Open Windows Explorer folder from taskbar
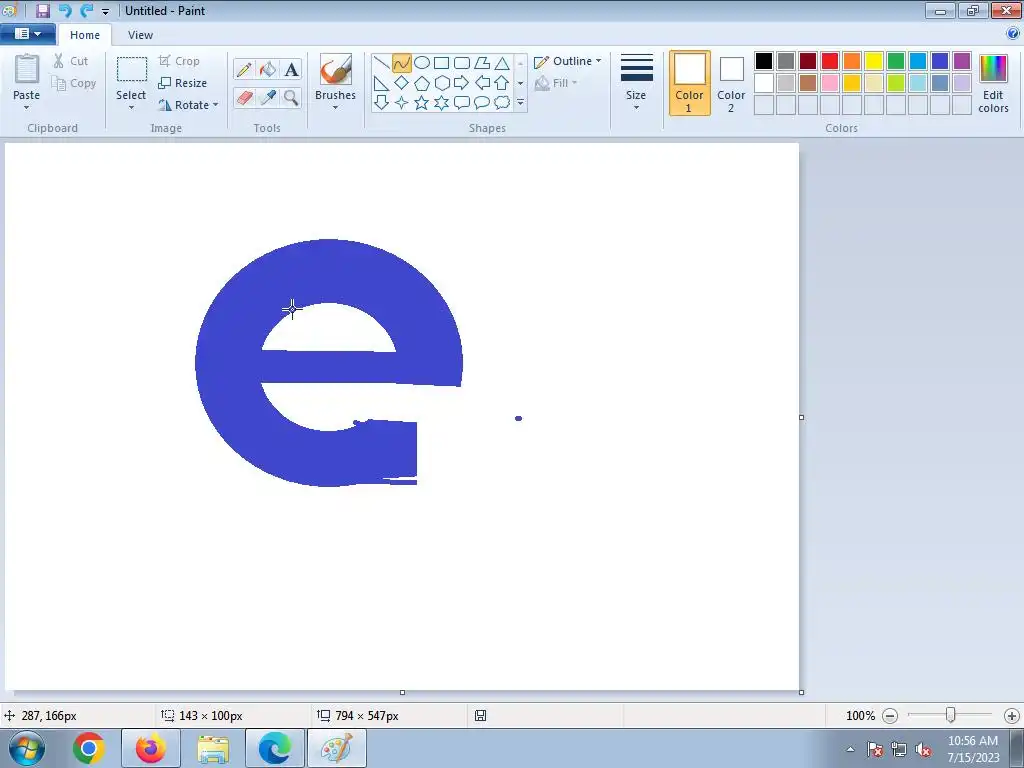The width and height of the screenshot is (1024, 768). pyautogui.click(x=213, y=748)
